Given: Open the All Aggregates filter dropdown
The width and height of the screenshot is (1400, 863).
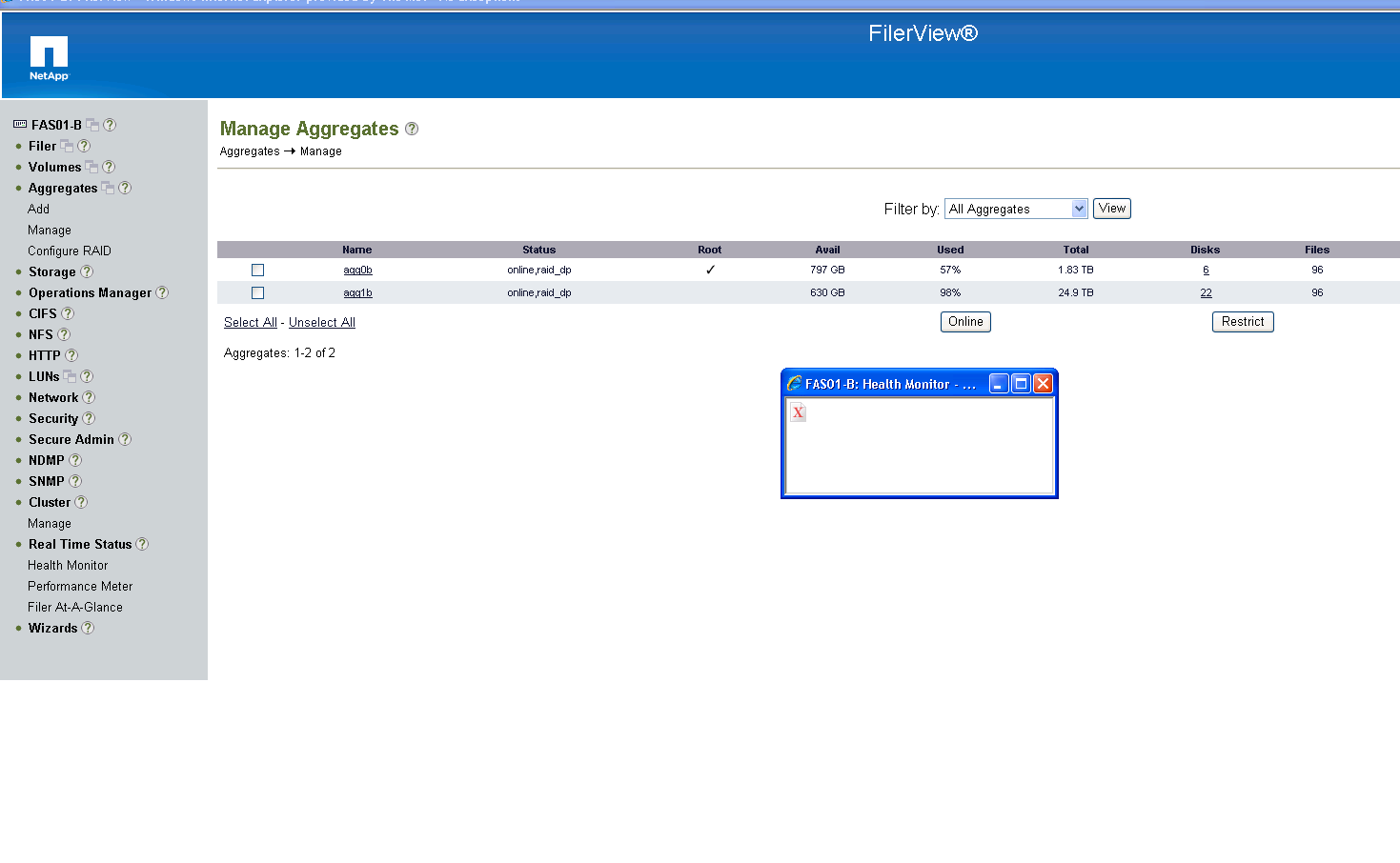Looking at the screenshot, I should [1016, 209].
